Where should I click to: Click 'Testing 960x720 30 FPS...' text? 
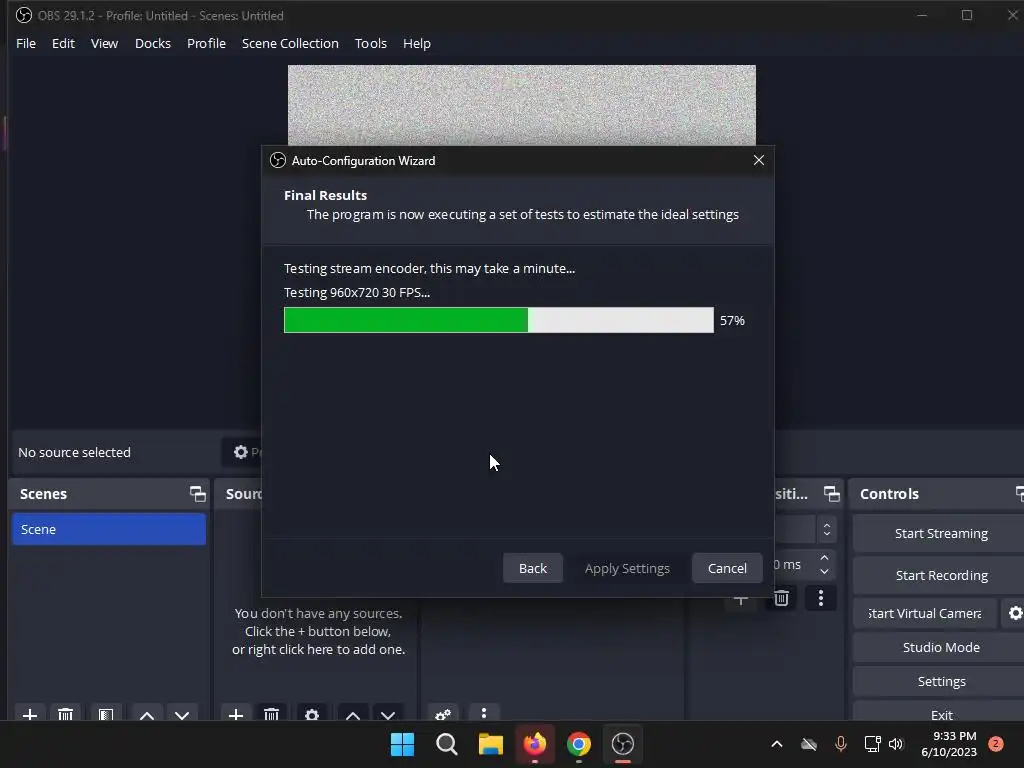[357, 293]
